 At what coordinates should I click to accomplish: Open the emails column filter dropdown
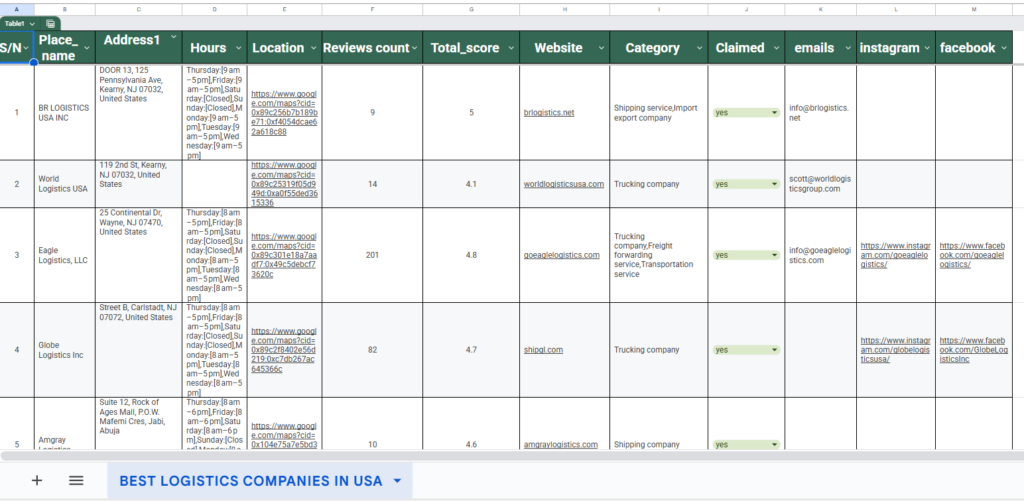point(848,48)
